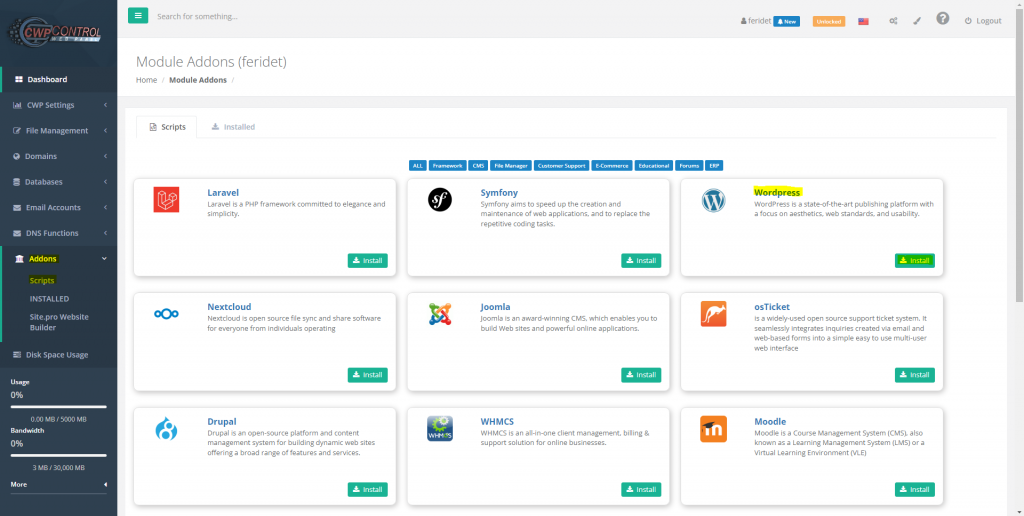
Task: Open INSTALLED under Addons
Action: click(49, 298)
